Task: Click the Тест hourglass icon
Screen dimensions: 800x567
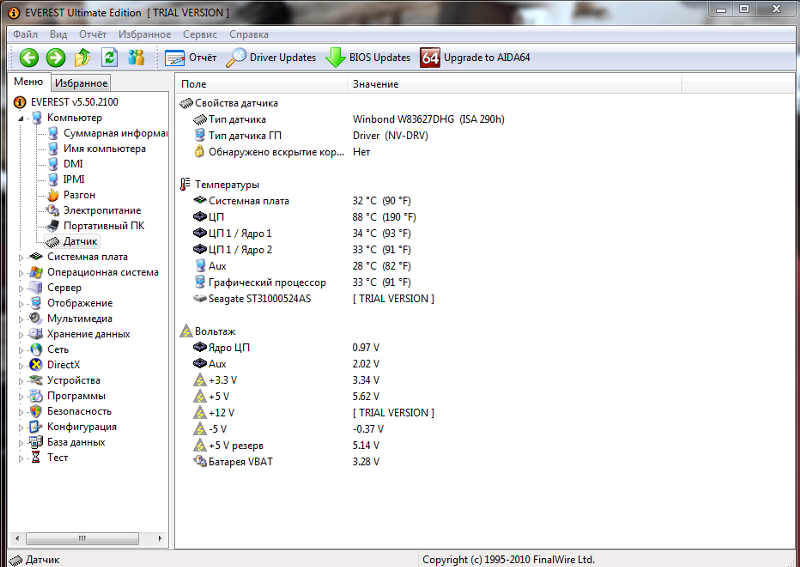Action: (x=36, y=457)
